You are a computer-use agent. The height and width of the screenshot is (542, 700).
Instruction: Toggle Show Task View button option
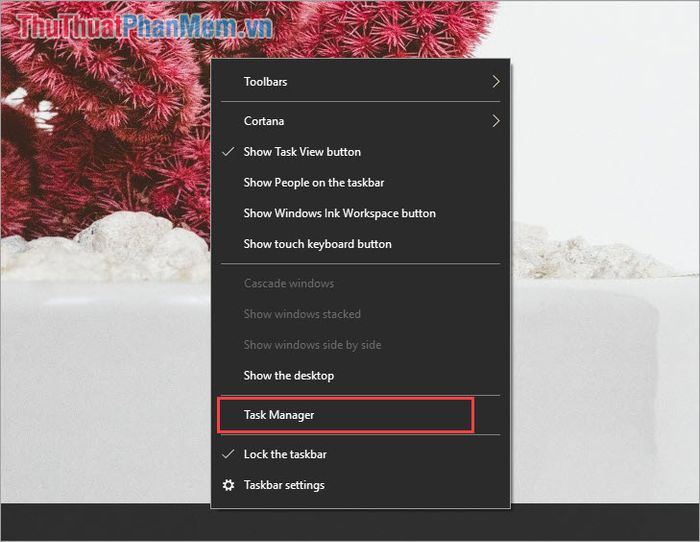360,152
